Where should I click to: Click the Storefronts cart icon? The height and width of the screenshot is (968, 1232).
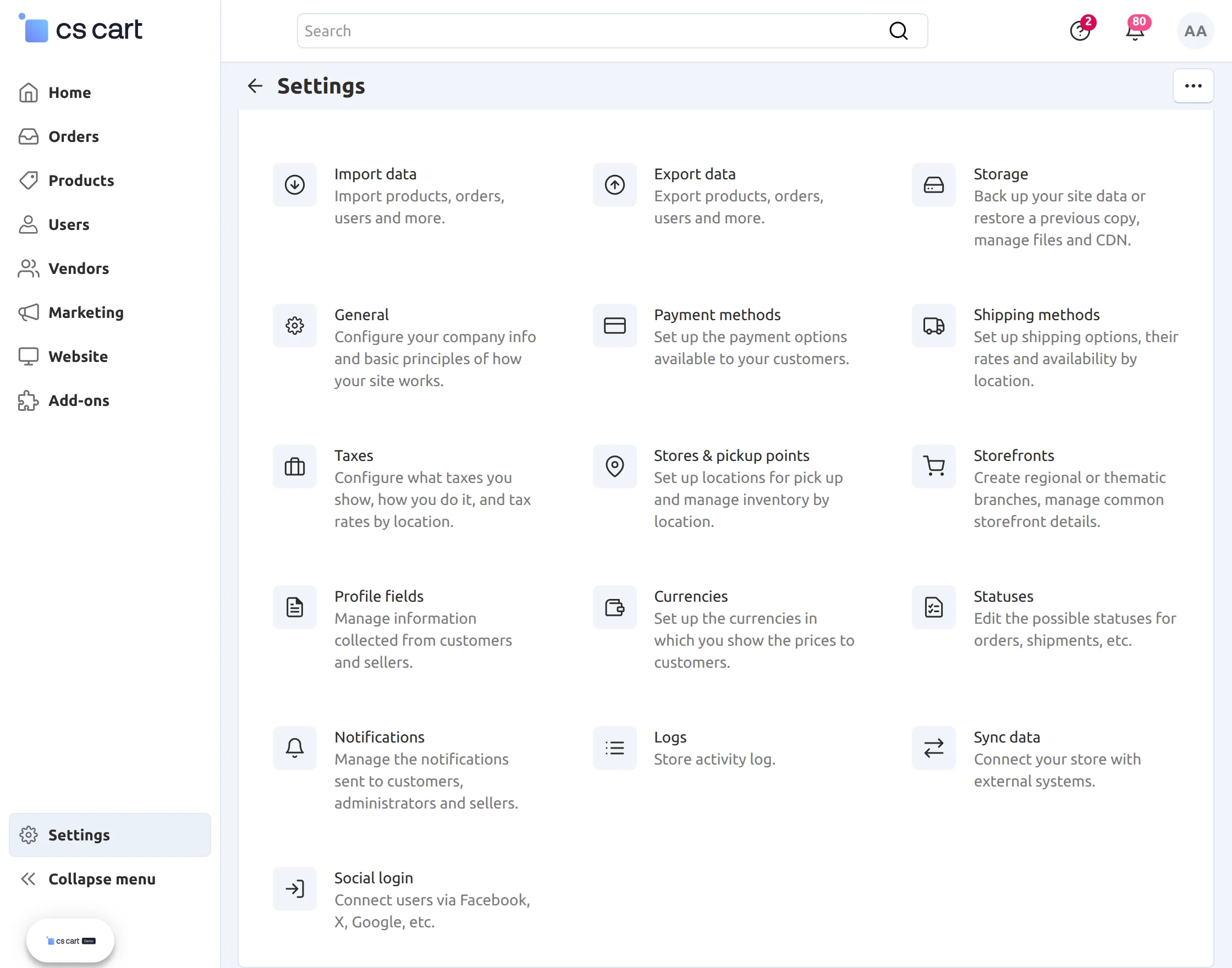[x=933, y=466]
